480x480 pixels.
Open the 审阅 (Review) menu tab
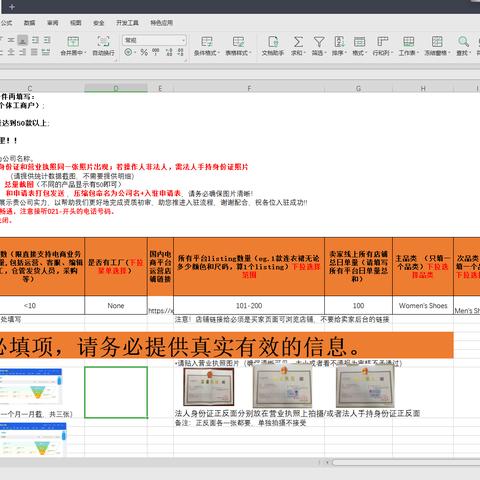coord(53,23)
